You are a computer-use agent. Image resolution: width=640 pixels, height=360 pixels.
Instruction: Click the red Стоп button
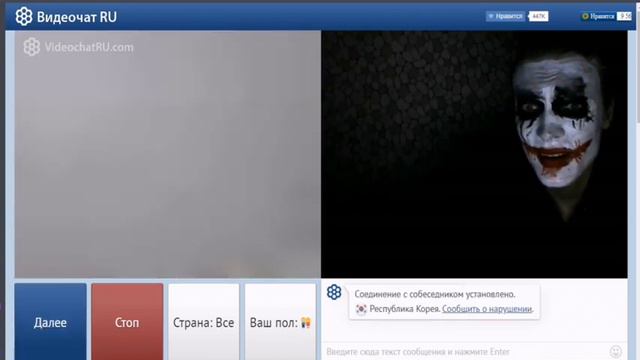pos(127,322)
